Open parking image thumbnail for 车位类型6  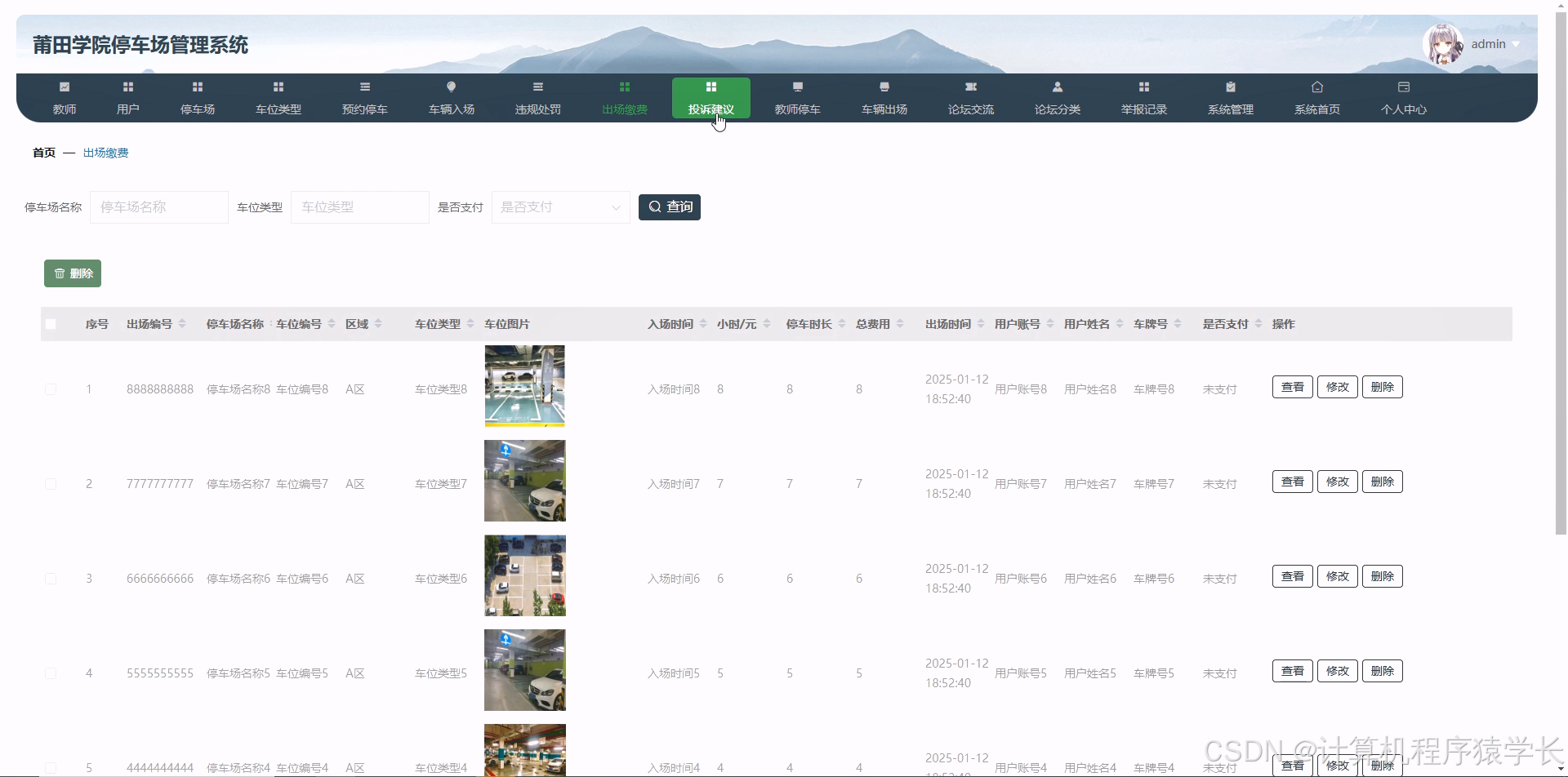525,575
